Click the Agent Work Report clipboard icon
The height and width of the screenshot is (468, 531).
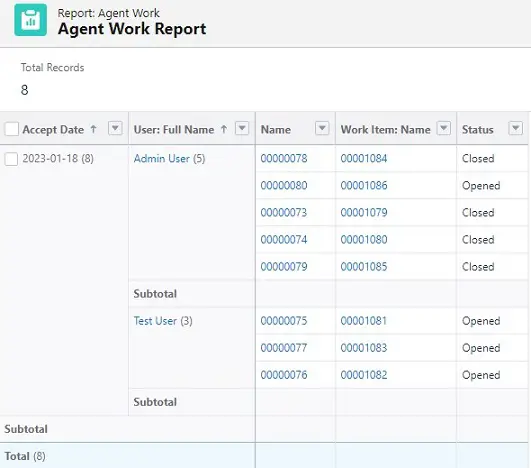(x=30, y=20)
